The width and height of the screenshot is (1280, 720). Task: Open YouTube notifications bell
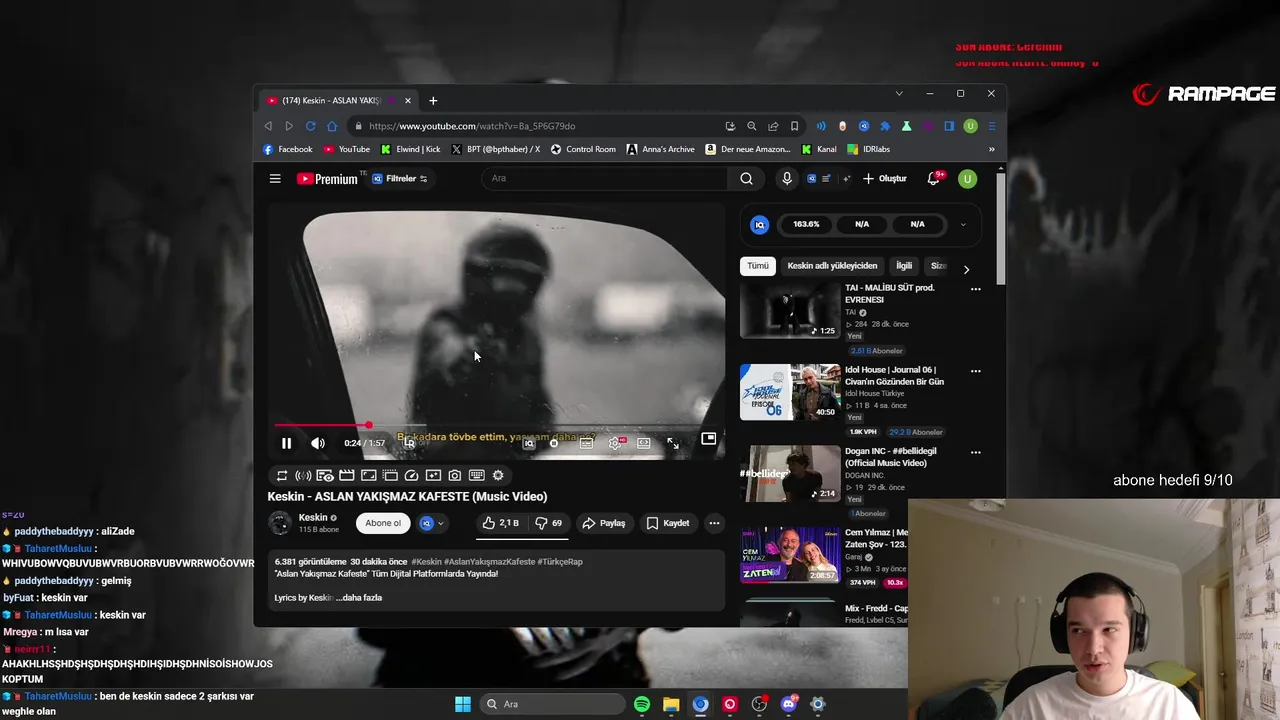tap(934, 179)
